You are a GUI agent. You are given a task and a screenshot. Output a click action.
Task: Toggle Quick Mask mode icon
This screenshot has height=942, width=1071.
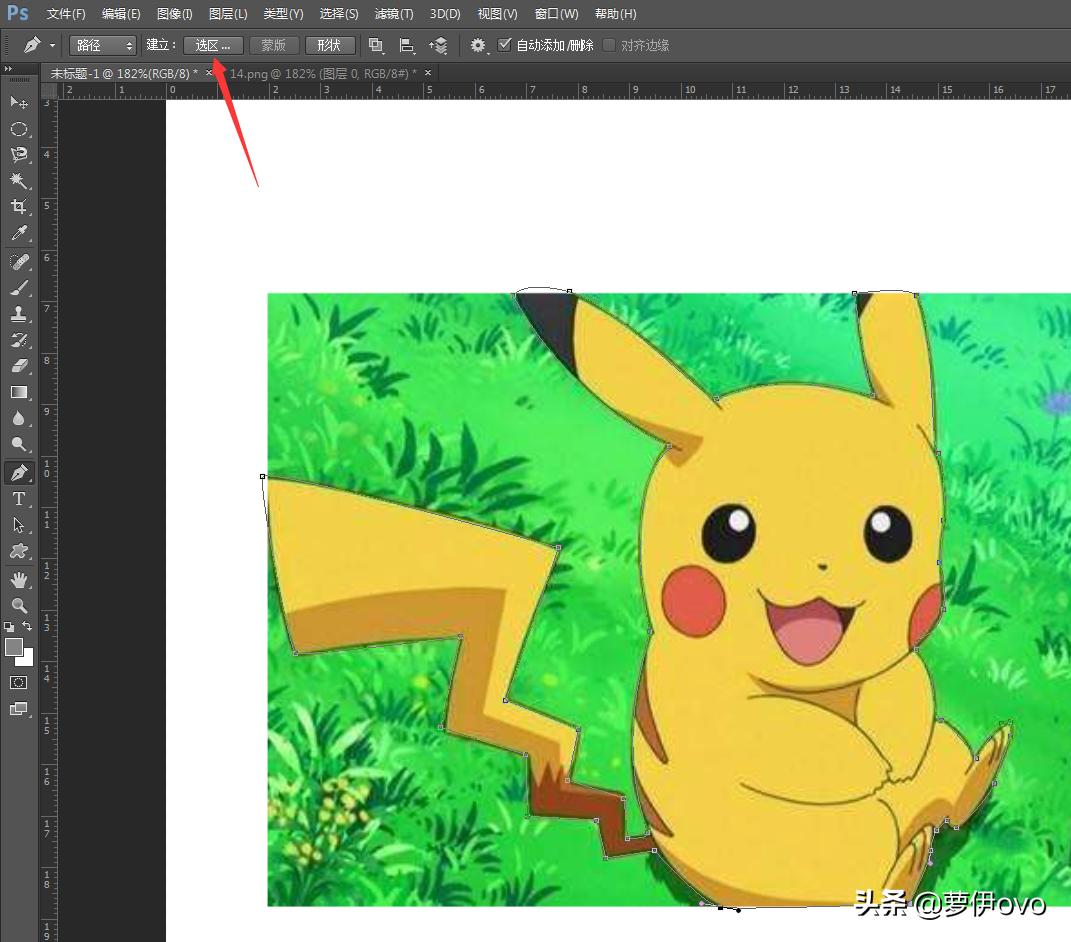(x=18, y=682)
